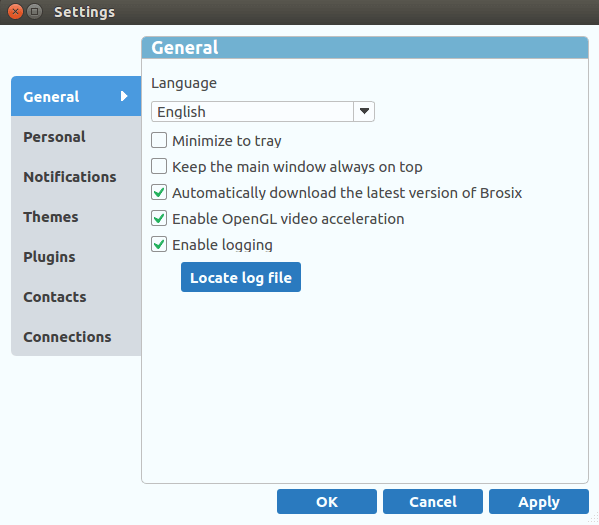
Task: Turn off Enable logging
Action: pos(159,244)
